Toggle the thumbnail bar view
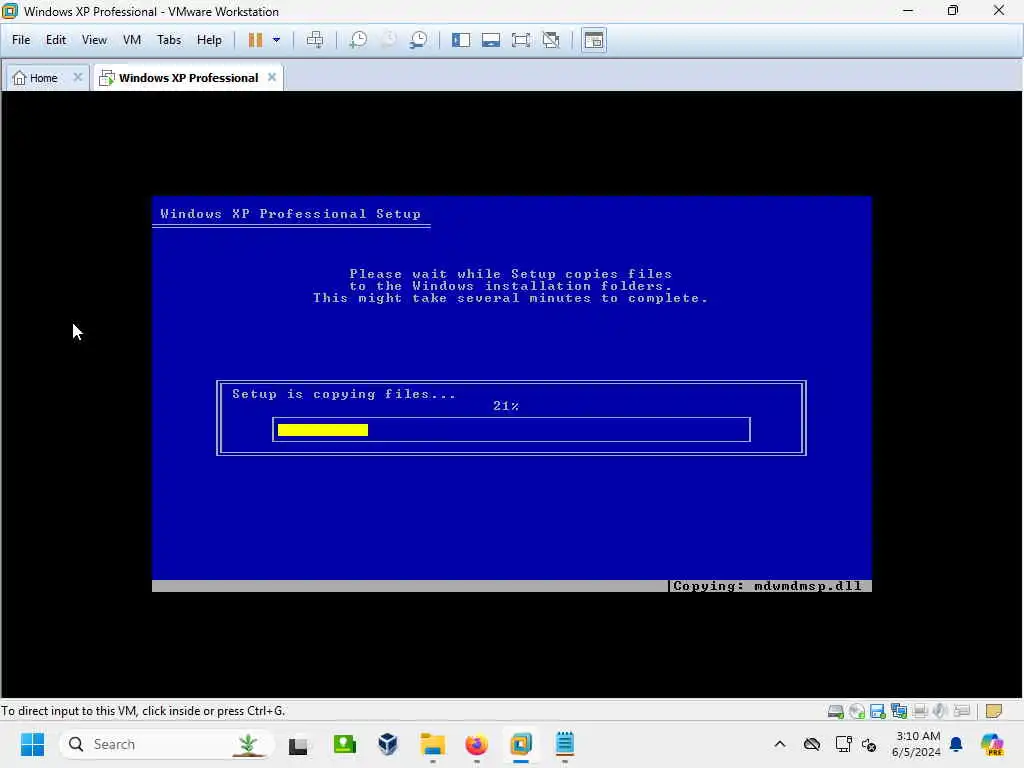1024x768 pixels. pyautogui.click(x=491, y=40)
